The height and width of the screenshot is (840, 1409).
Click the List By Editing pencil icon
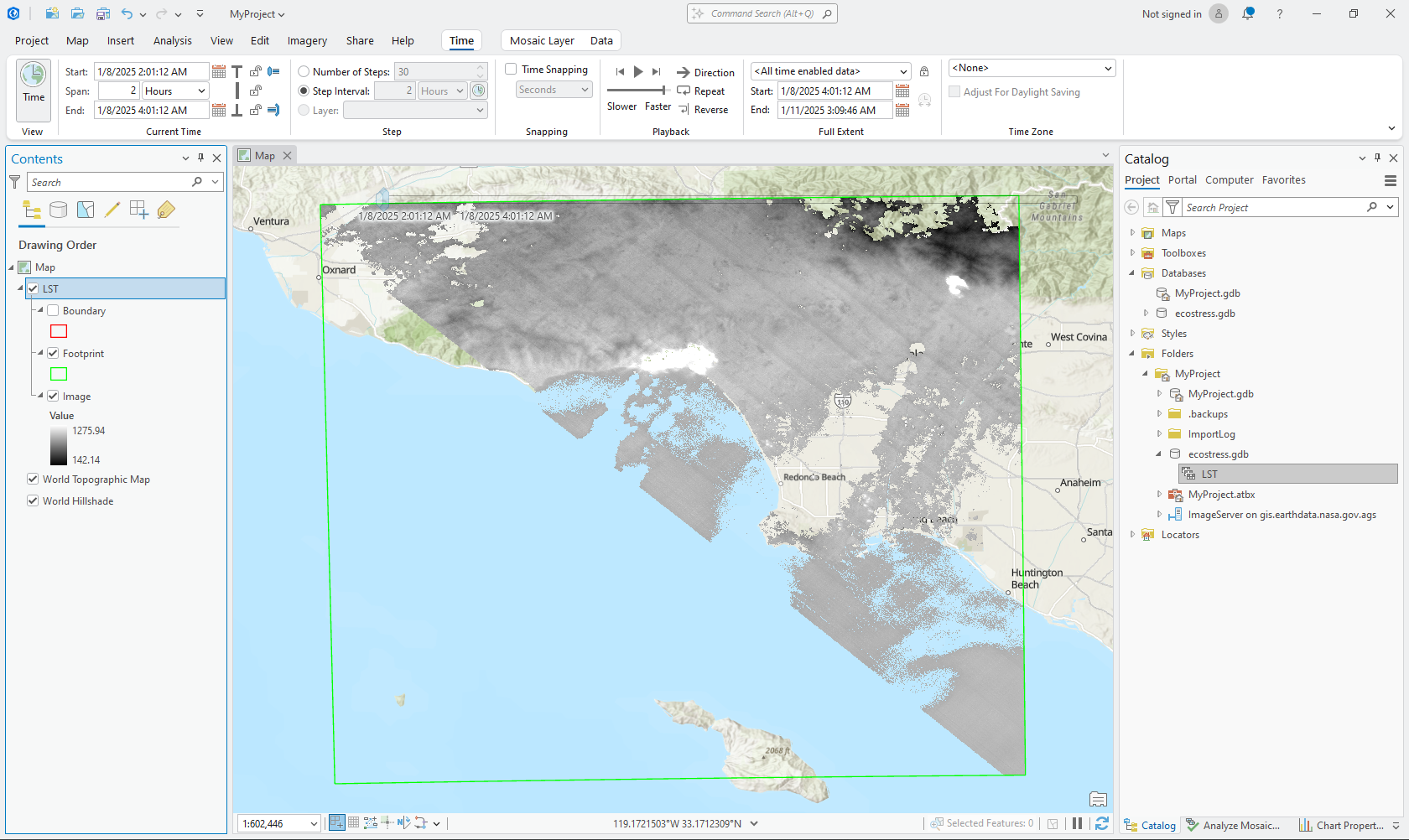[x=112, y=210]
